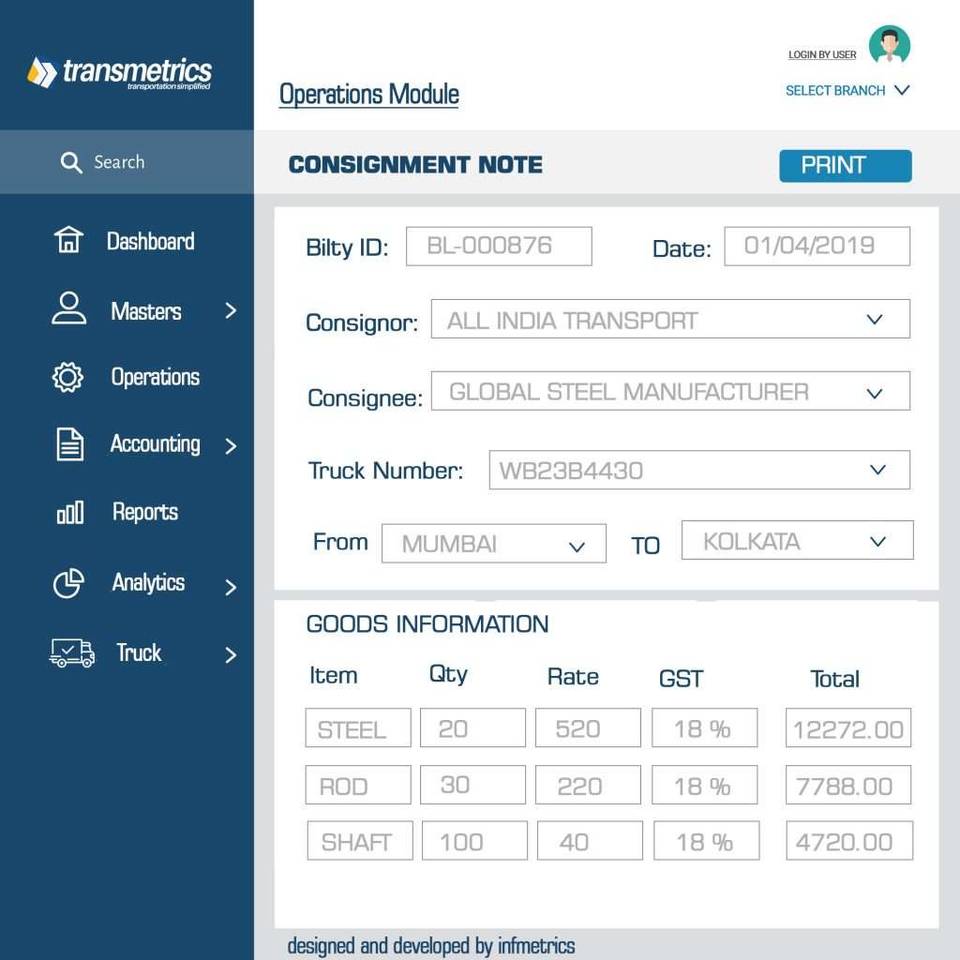Viewport: 960px width, 960px height.
Task: Select Masters menu item
Action: point(146,311)
